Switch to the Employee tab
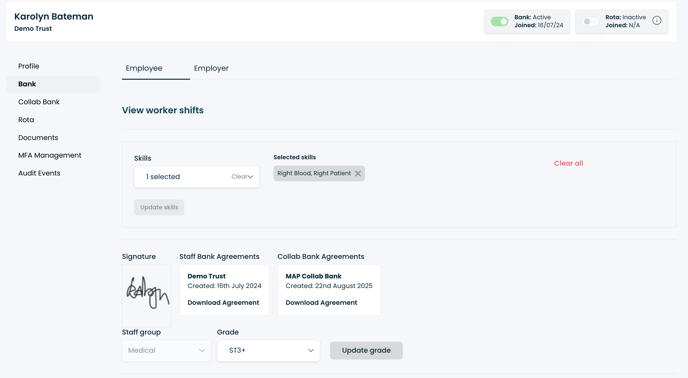 click(x=144, y=68)
